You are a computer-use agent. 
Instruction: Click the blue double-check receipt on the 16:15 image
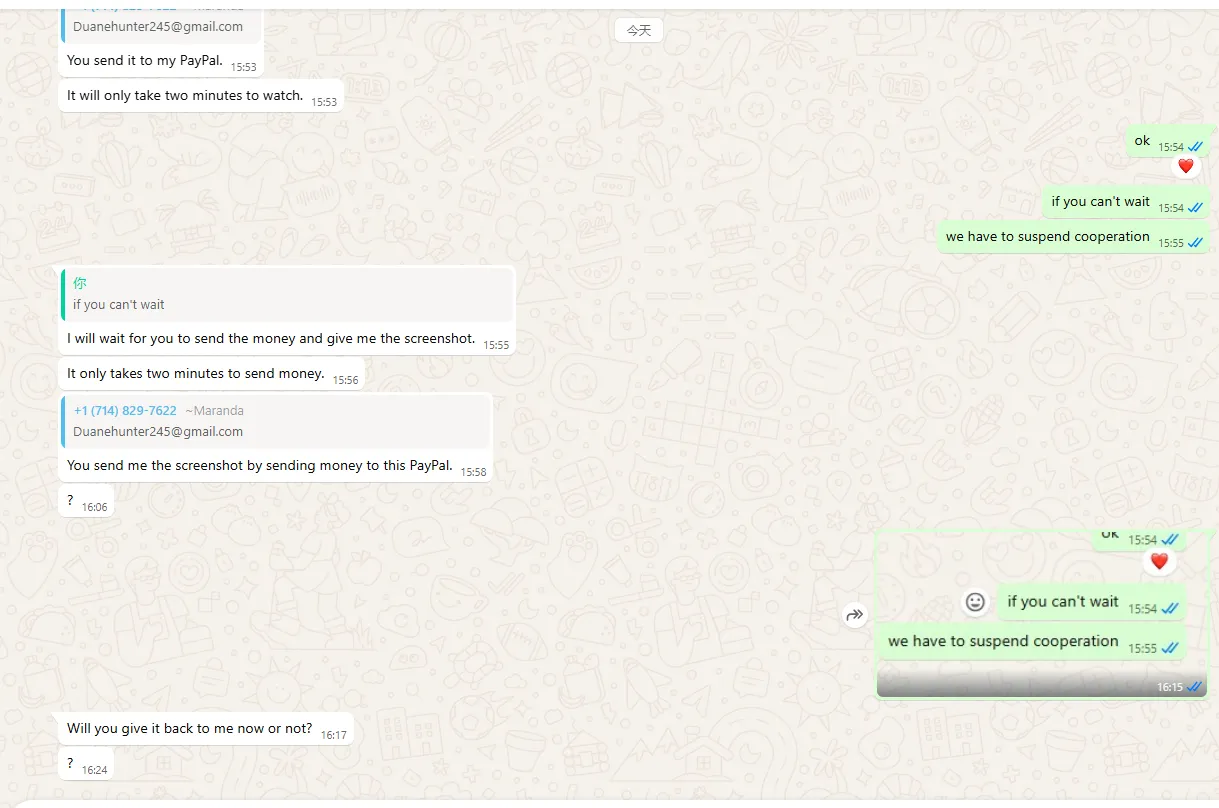(1194, 687)
